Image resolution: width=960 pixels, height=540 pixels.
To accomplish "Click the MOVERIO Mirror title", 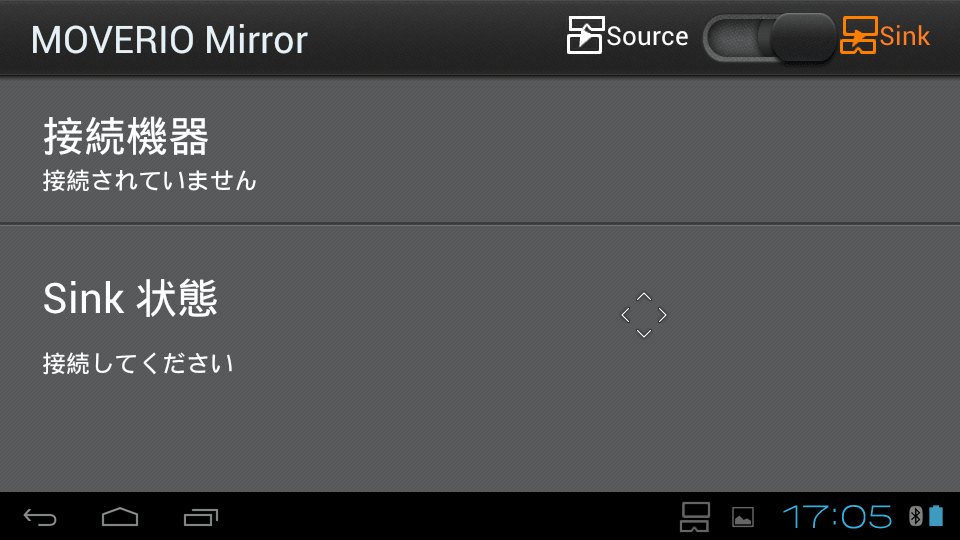I will click(x=170, y=40).
